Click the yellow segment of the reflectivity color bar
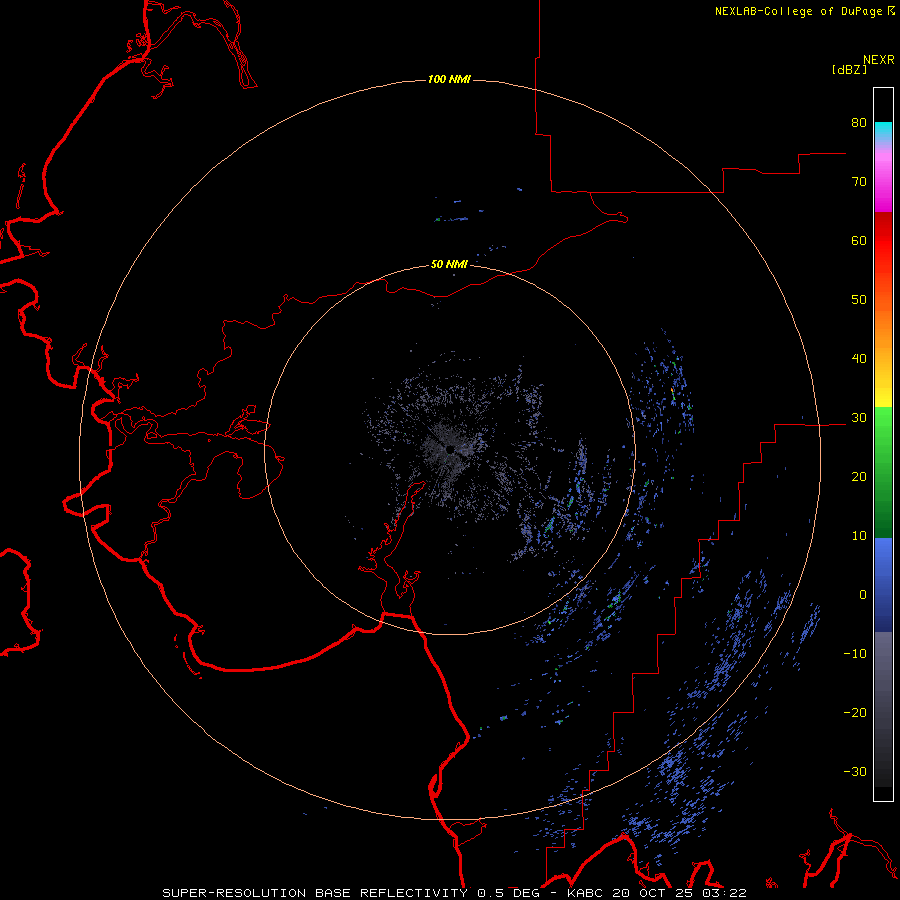Image resolution: width=900 pixels, height=900 pixels. click(x=883, y=396)
